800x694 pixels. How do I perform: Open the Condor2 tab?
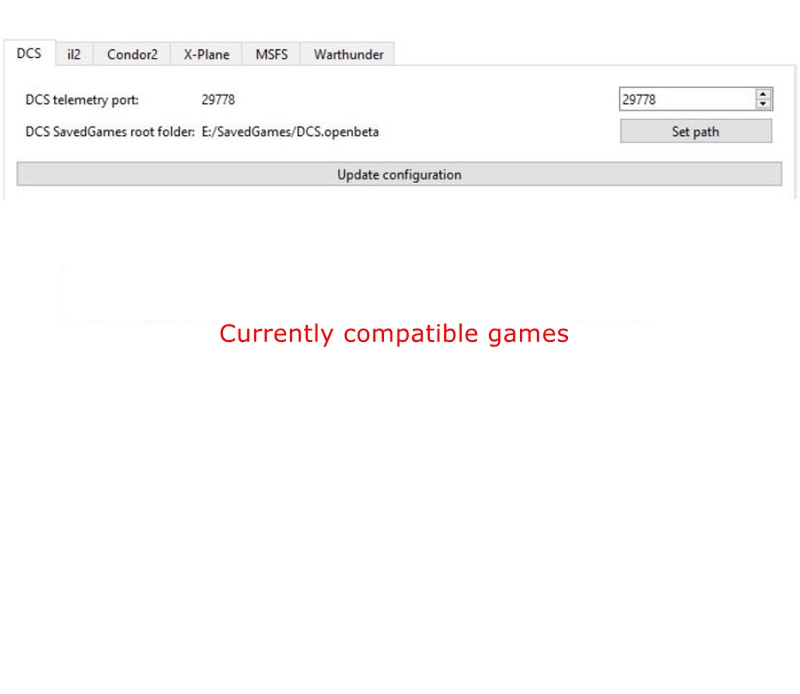pyautogui.click(x=132, y=55)
